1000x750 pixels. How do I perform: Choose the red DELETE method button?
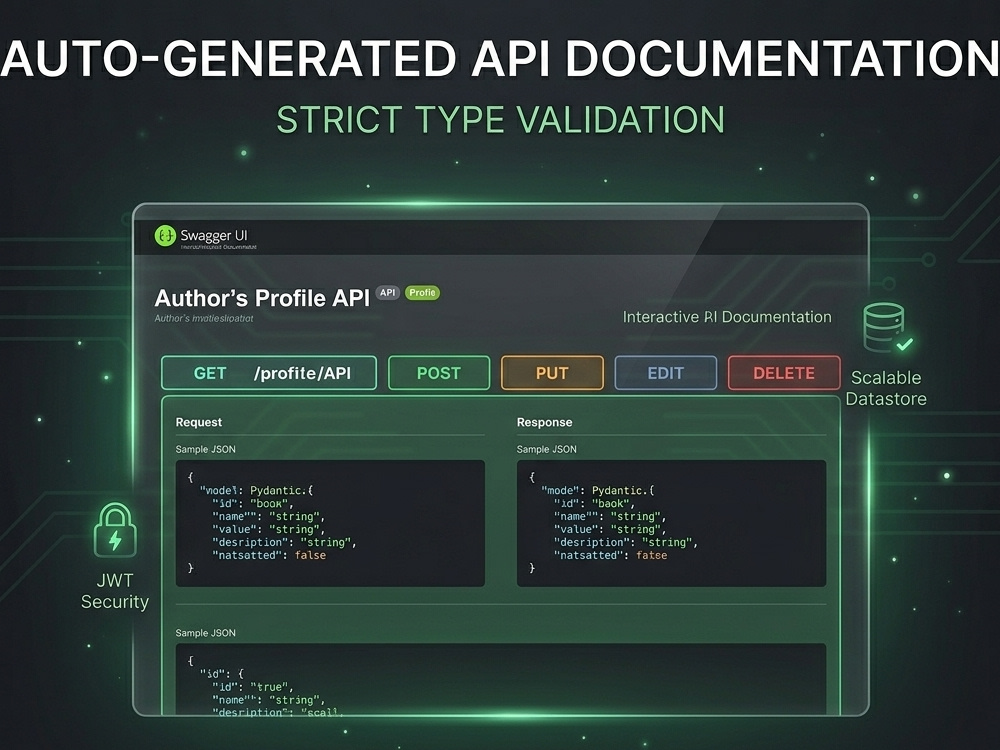[x=784, y=373]
